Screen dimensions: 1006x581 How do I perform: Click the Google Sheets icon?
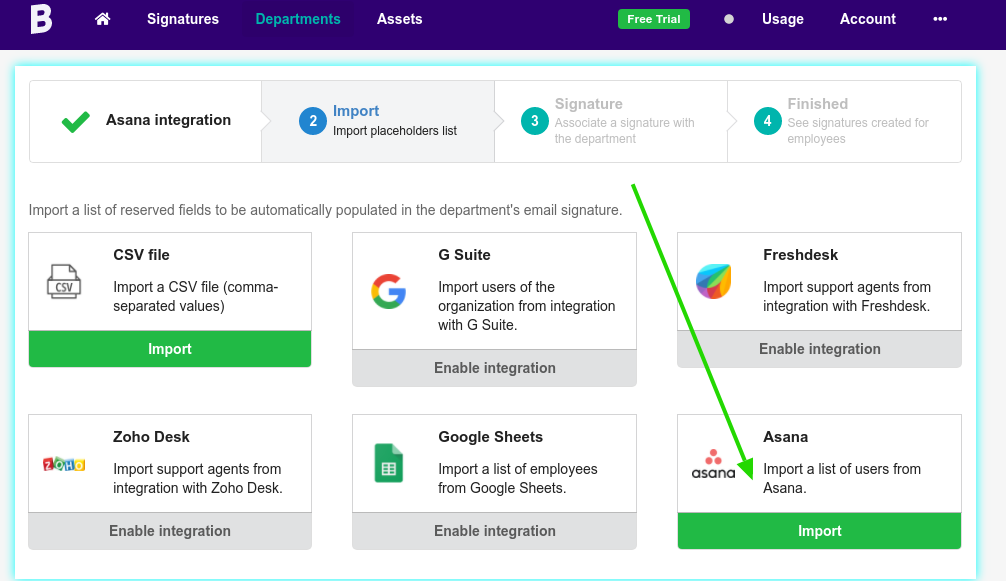(388, 464)
